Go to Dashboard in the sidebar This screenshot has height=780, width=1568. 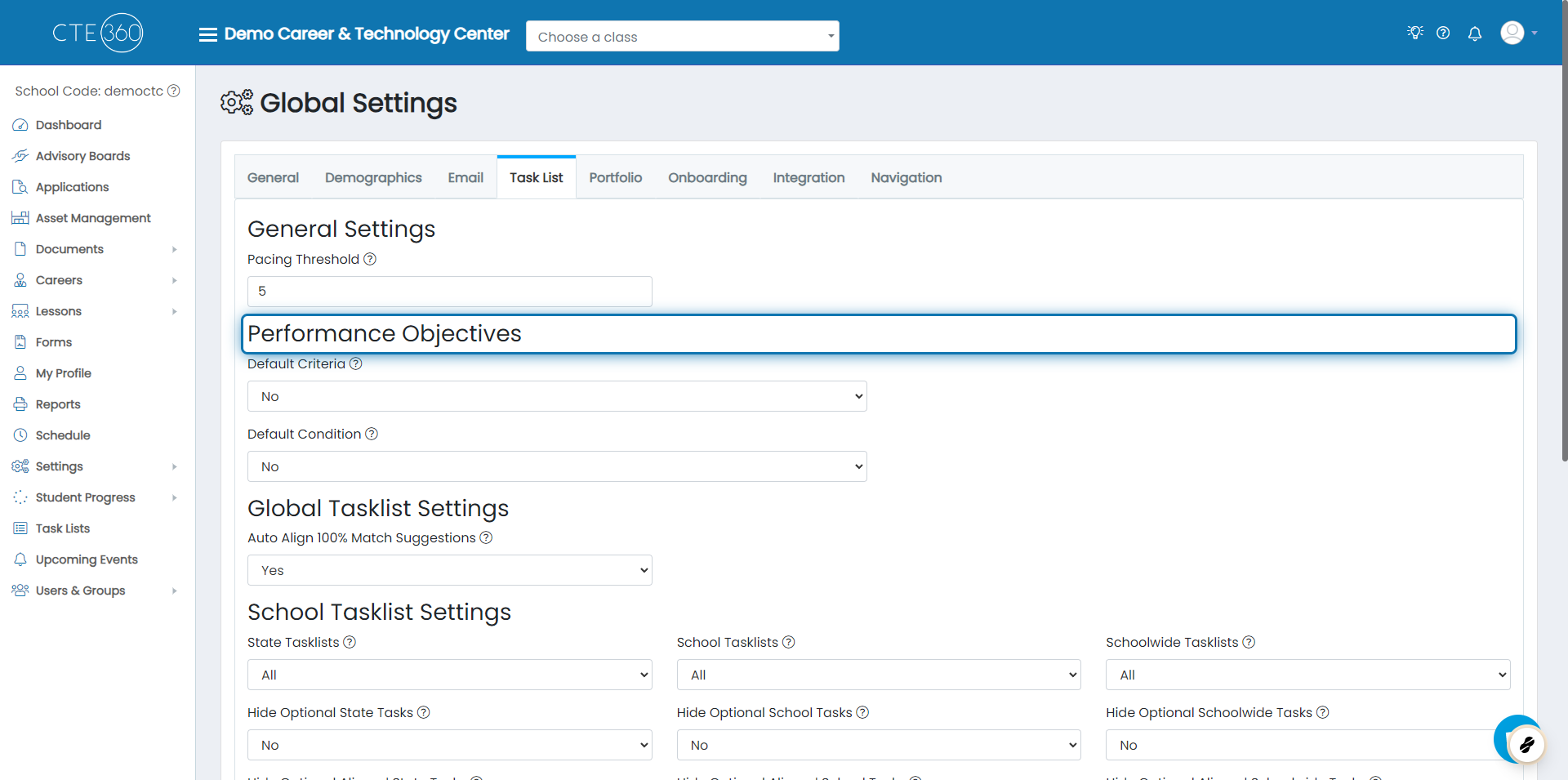pos(69,125)
